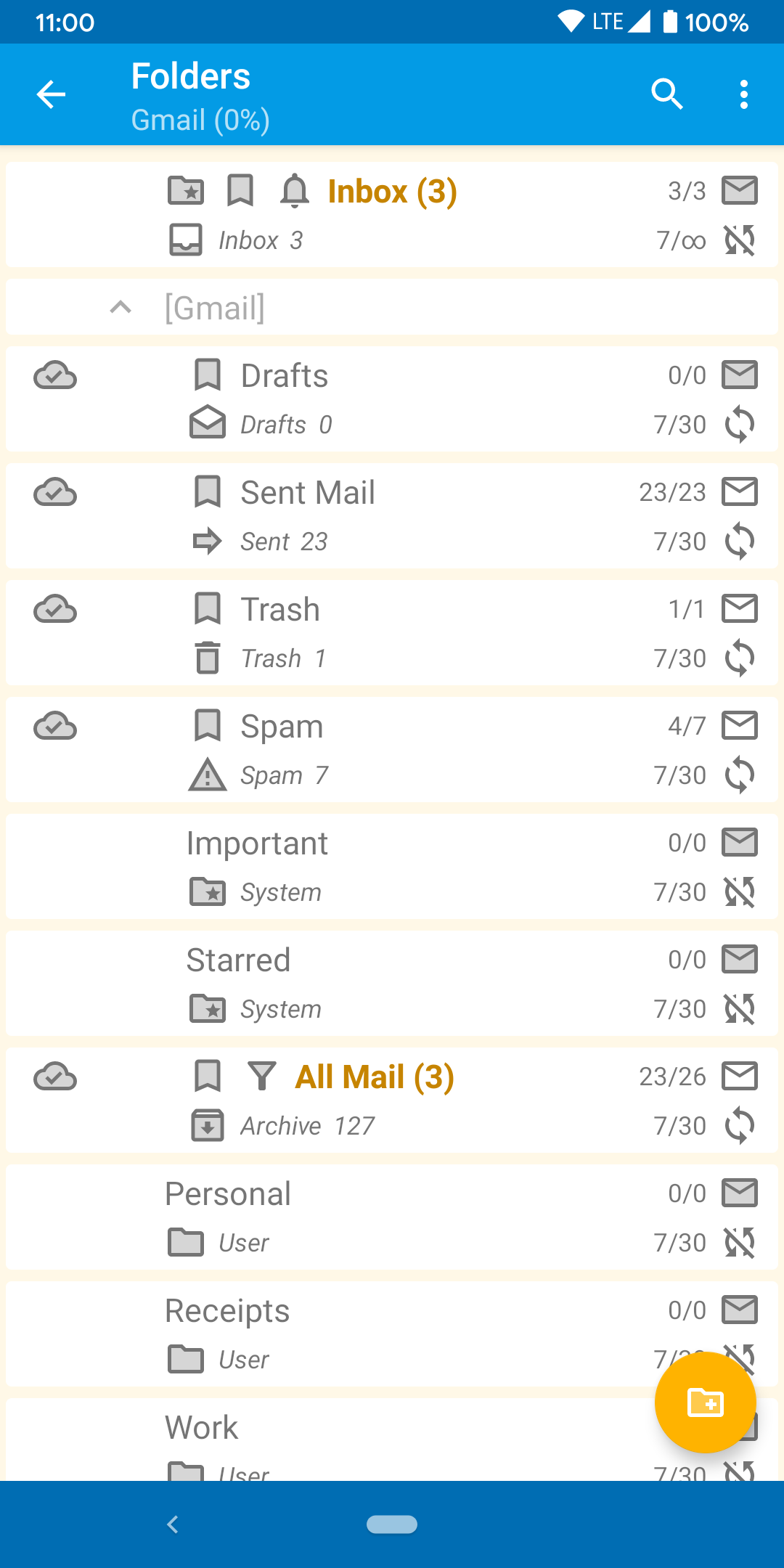The image size is (784, 1568).
Task: Toggle the Inbox sync-off icon
Action: coord(740,240)
